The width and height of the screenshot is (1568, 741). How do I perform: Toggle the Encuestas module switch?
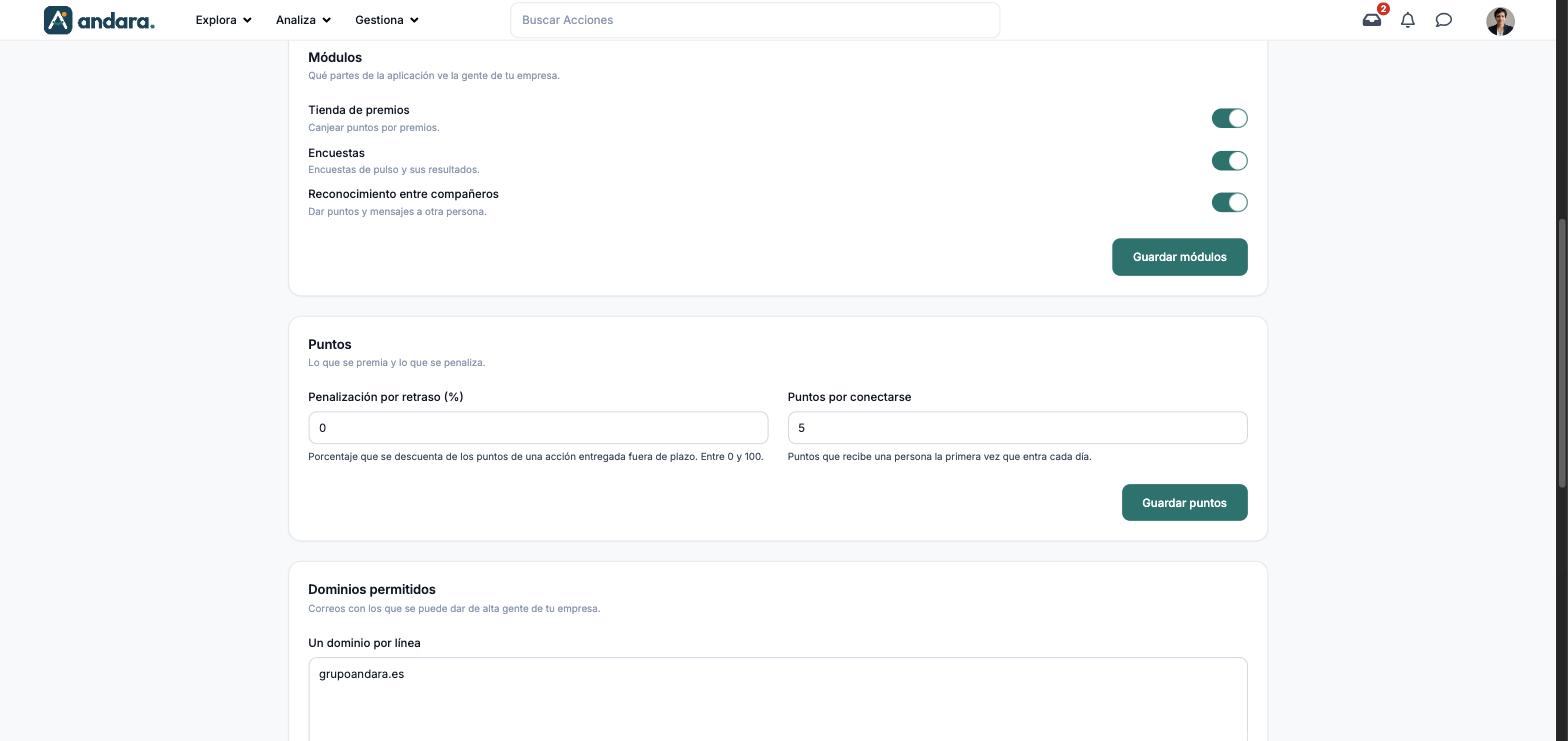coord(1229,161)
